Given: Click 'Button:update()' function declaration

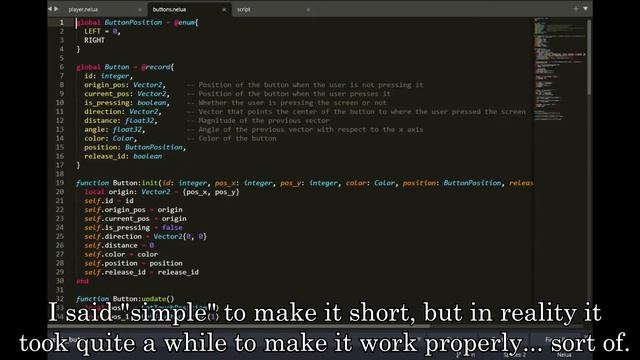Looking at the screenshot, I should point(125,299).
